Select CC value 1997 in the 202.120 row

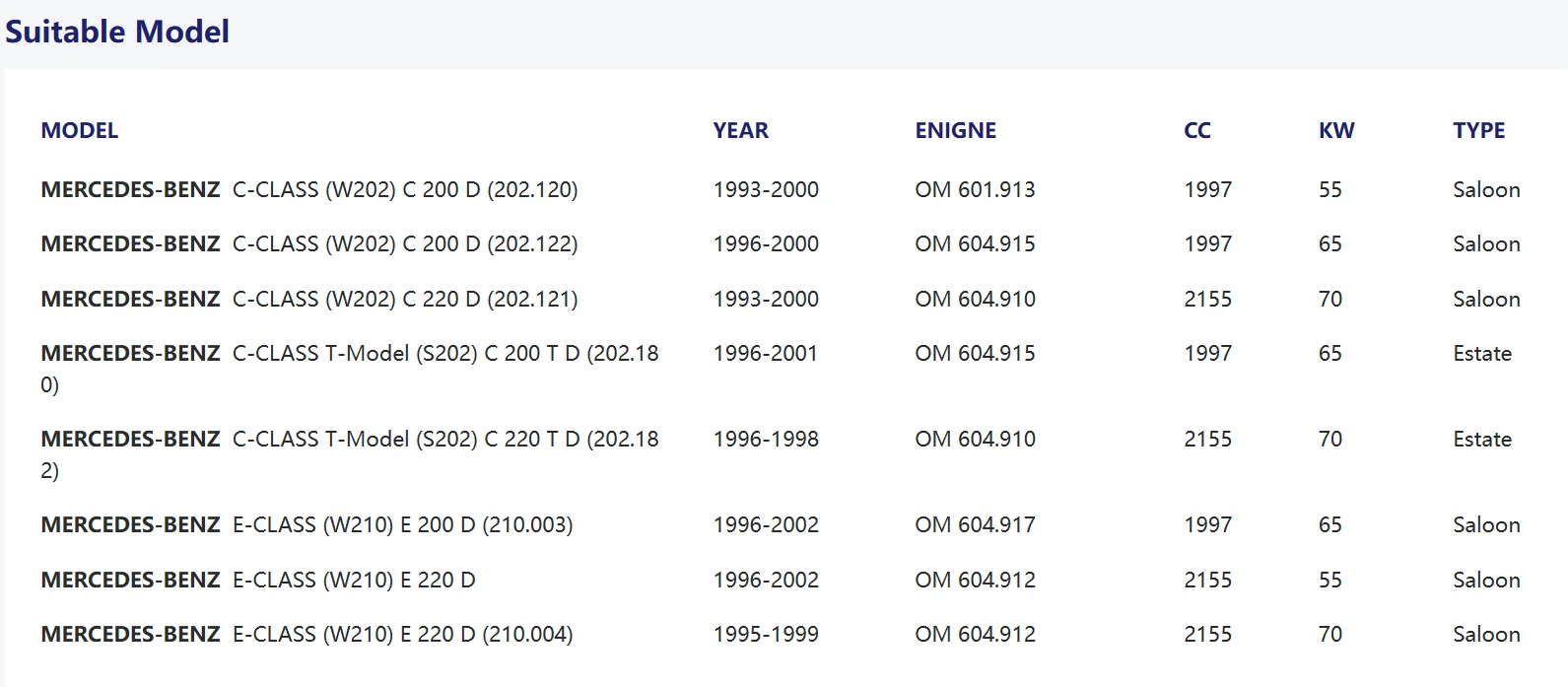pyautogui.click(x=1208, y=189)
